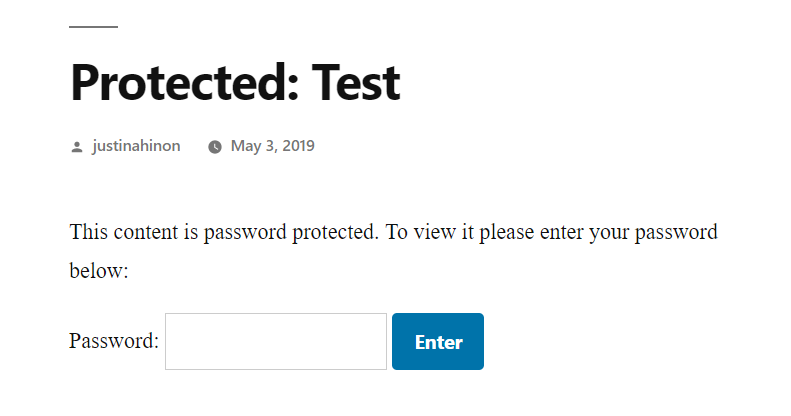Click the author person icon
791x416 pixels.
[77, 147]
